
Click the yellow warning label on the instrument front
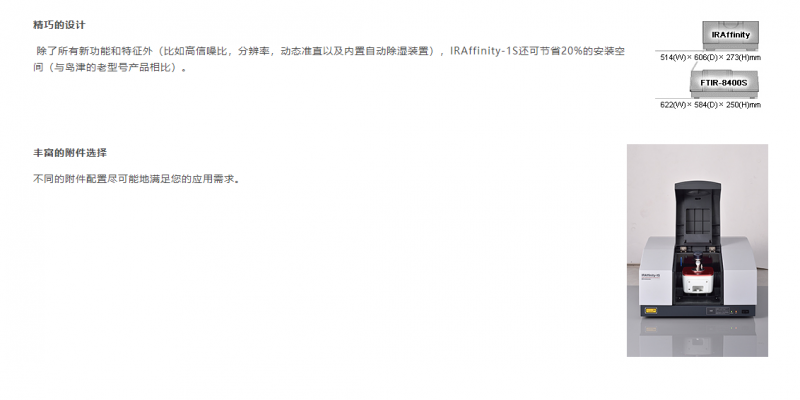pos(651,311)
